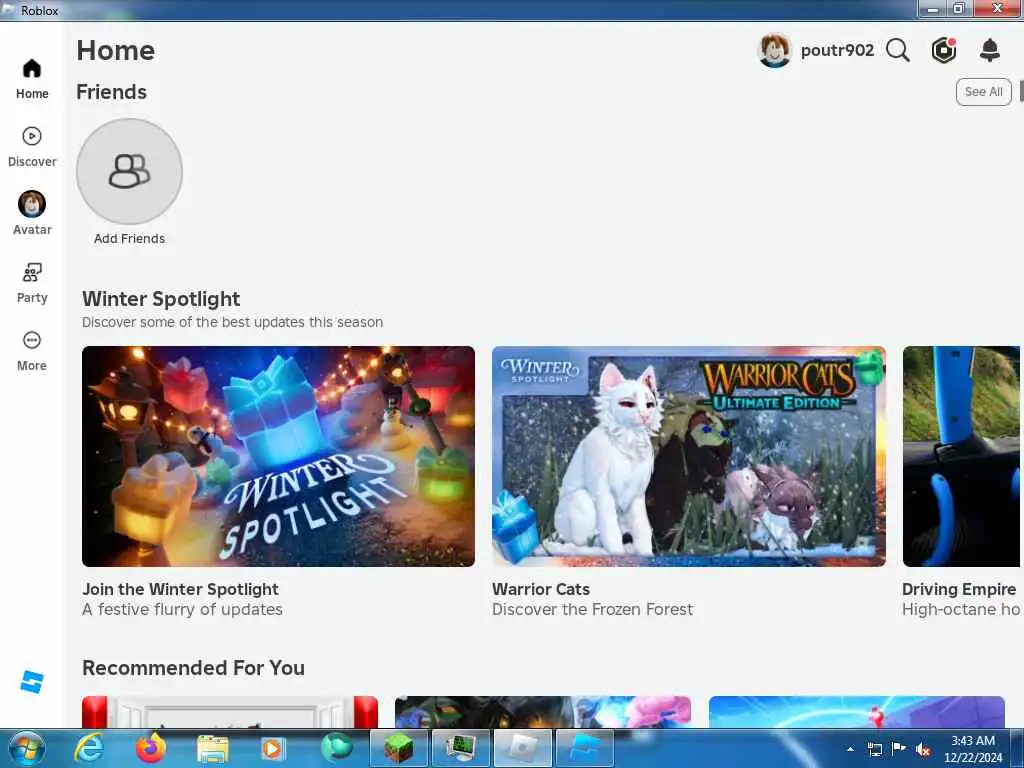
Task: Open the Home sidebar tab
Action: tap(32, 78)
